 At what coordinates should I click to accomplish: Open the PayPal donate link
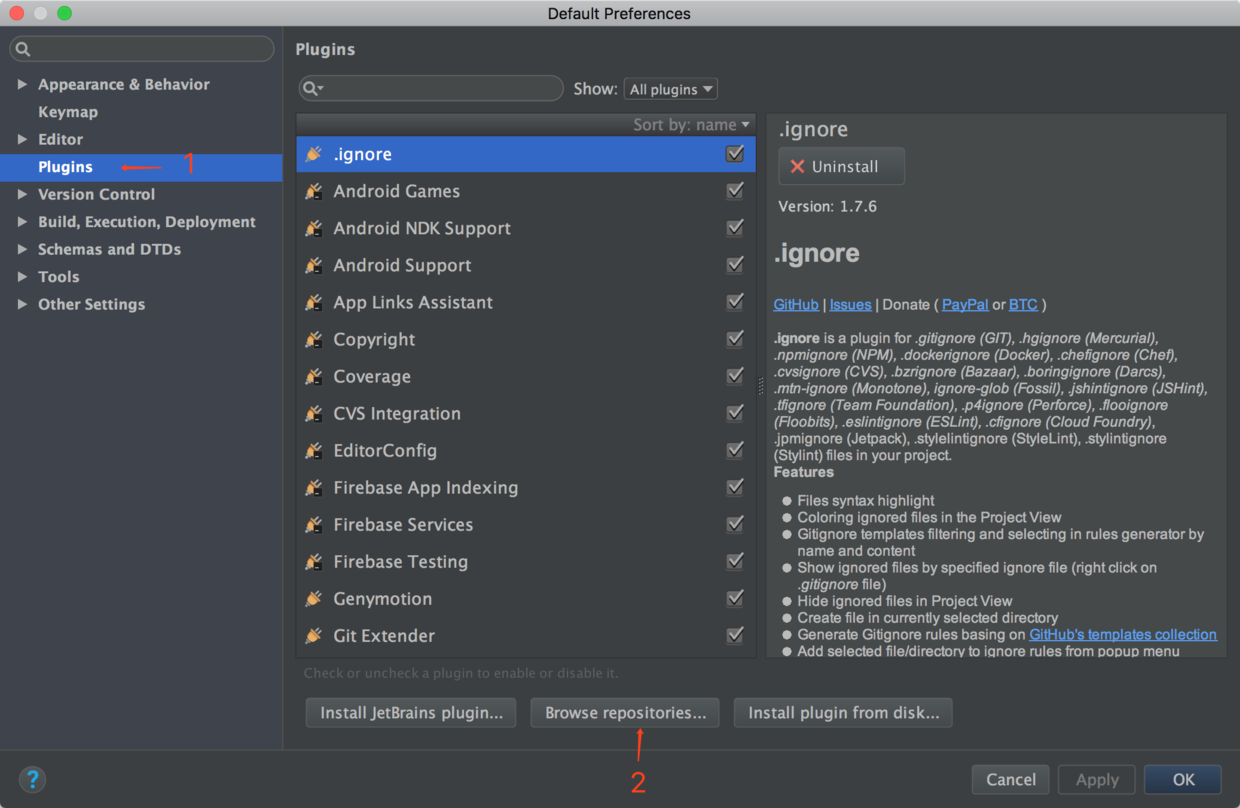click(x=965, y=304)
